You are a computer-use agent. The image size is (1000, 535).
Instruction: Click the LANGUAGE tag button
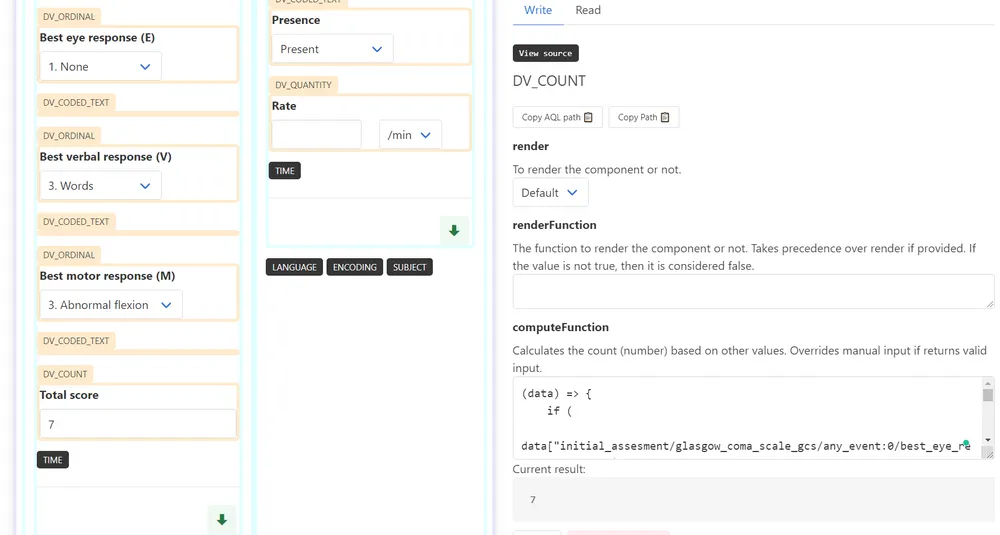click(x=294, y=267)
